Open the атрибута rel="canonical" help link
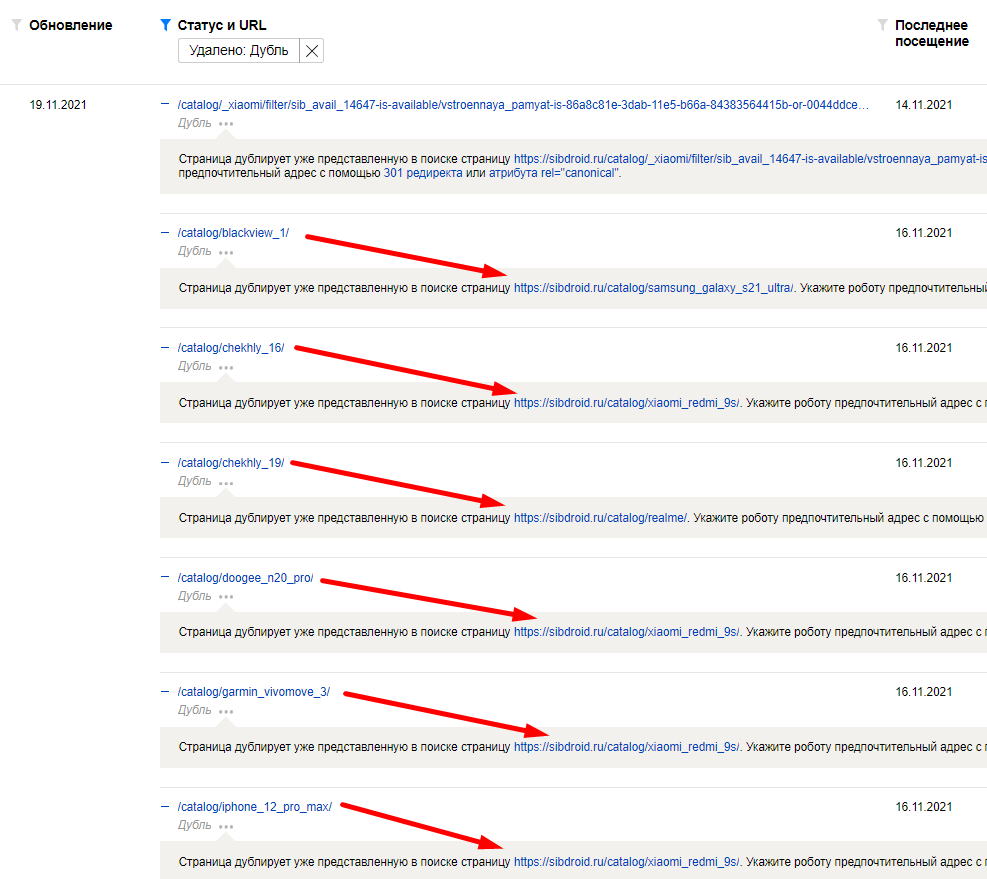This screenshot has height=879, width=987. tap(553, 173)
